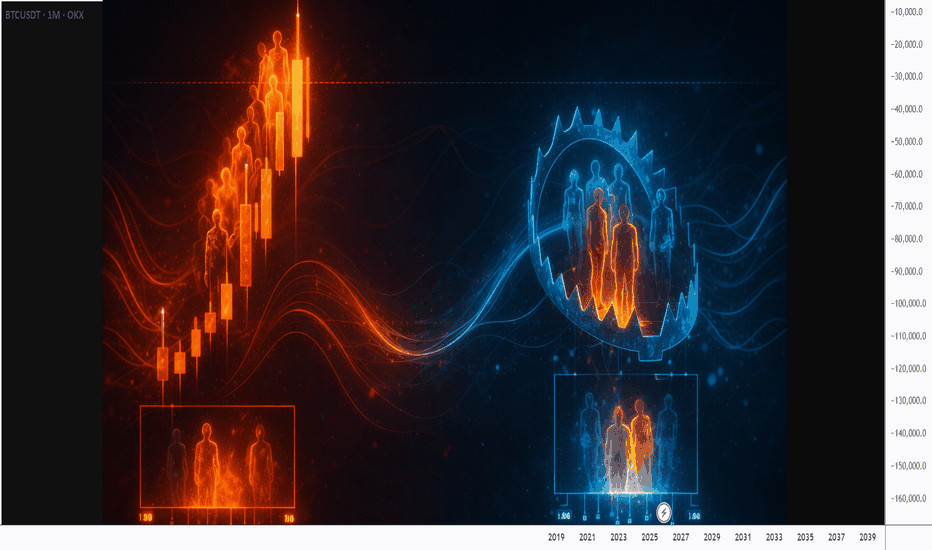Click the -80,000.0 price scale value
This screenshot has height=550, width=932.
[x=909, y=239]
